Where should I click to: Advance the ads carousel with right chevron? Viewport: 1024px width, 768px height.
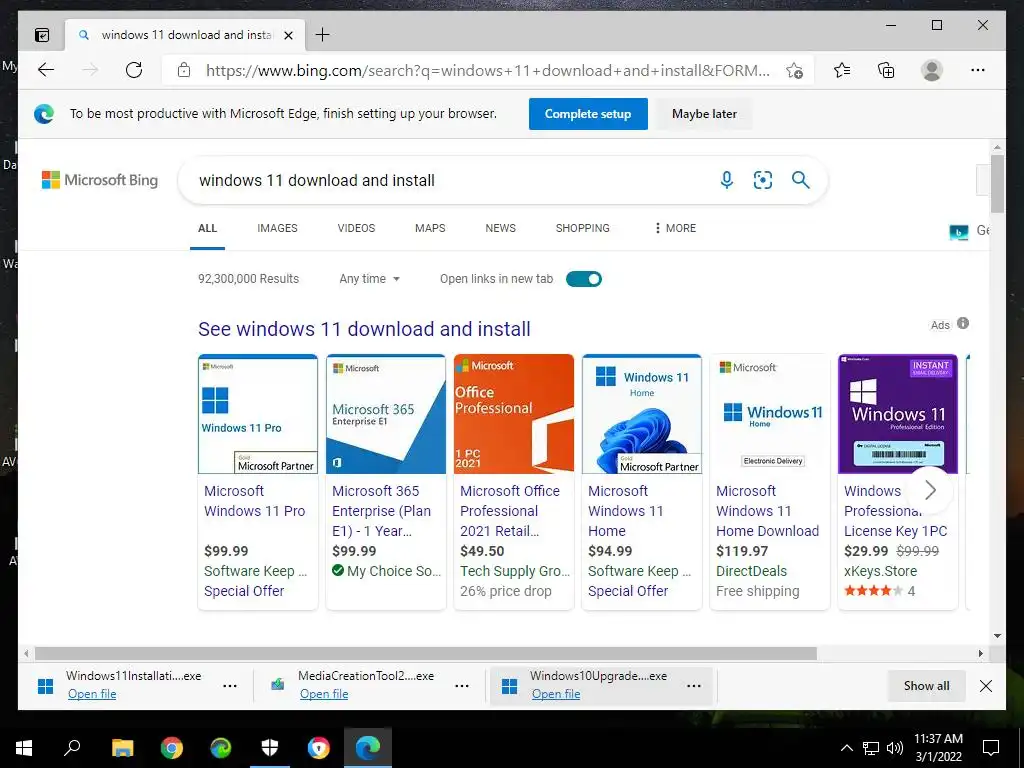pyautogui.click(x=930, y=490)
